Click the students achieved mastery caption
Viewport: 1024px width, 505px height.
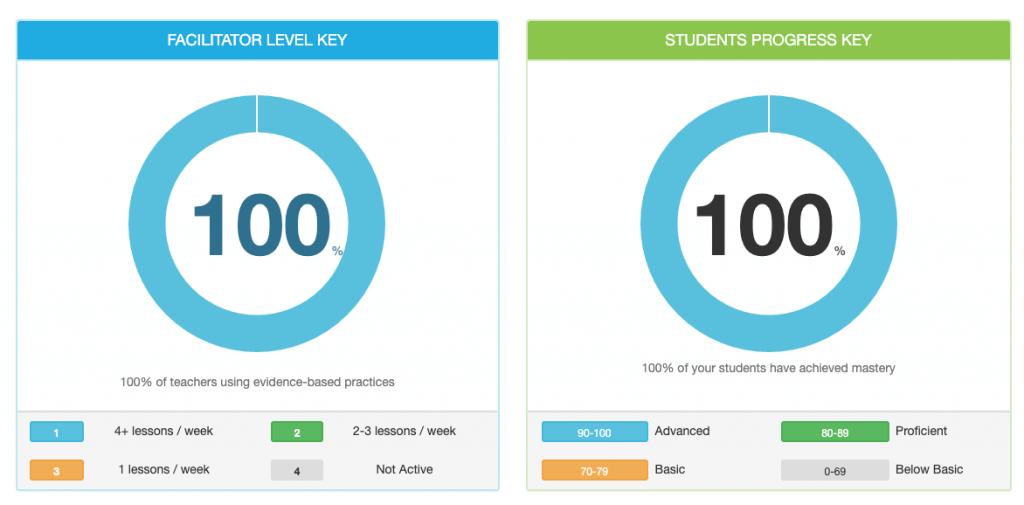768,368
